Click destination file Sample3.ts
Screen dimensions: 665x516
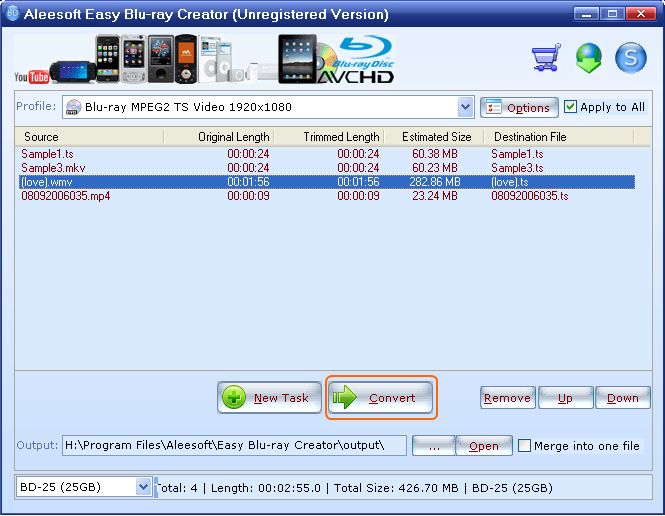[517, 168]
